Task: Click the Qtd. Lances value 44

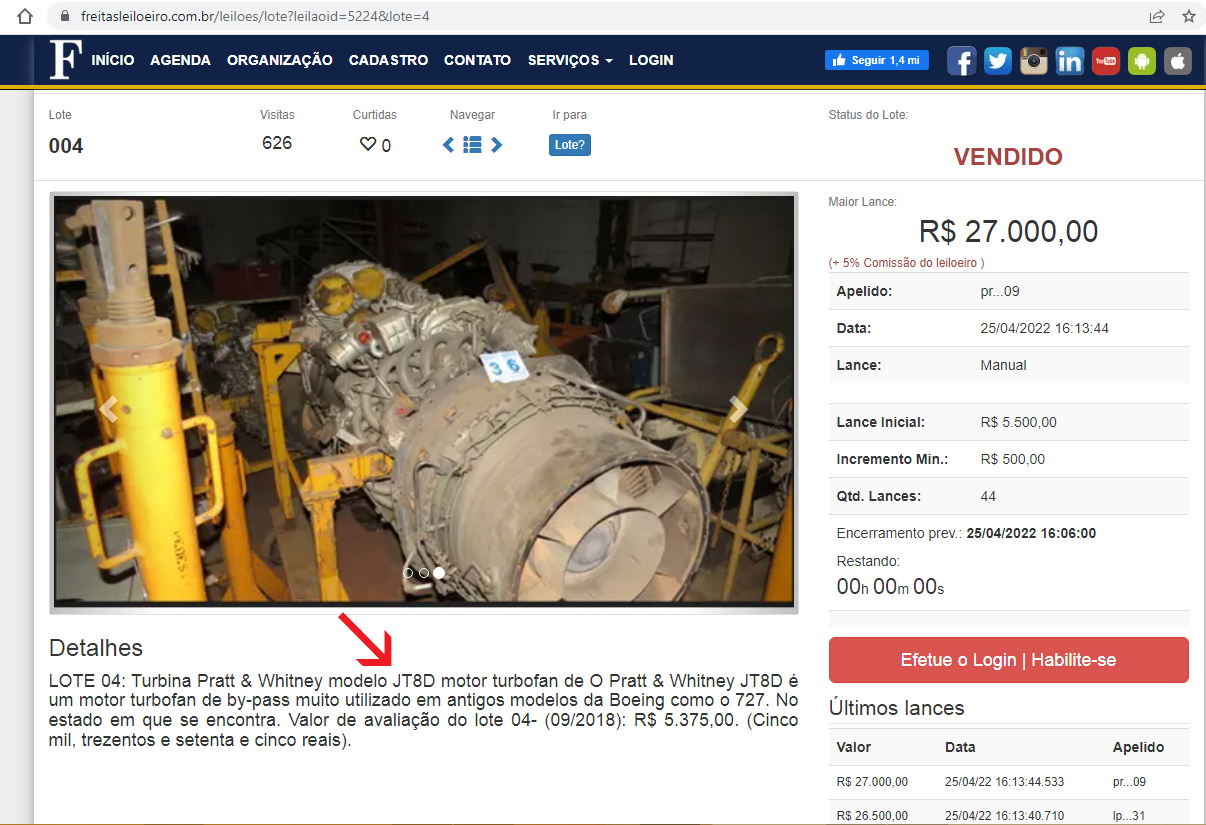Action: [988, 496]
